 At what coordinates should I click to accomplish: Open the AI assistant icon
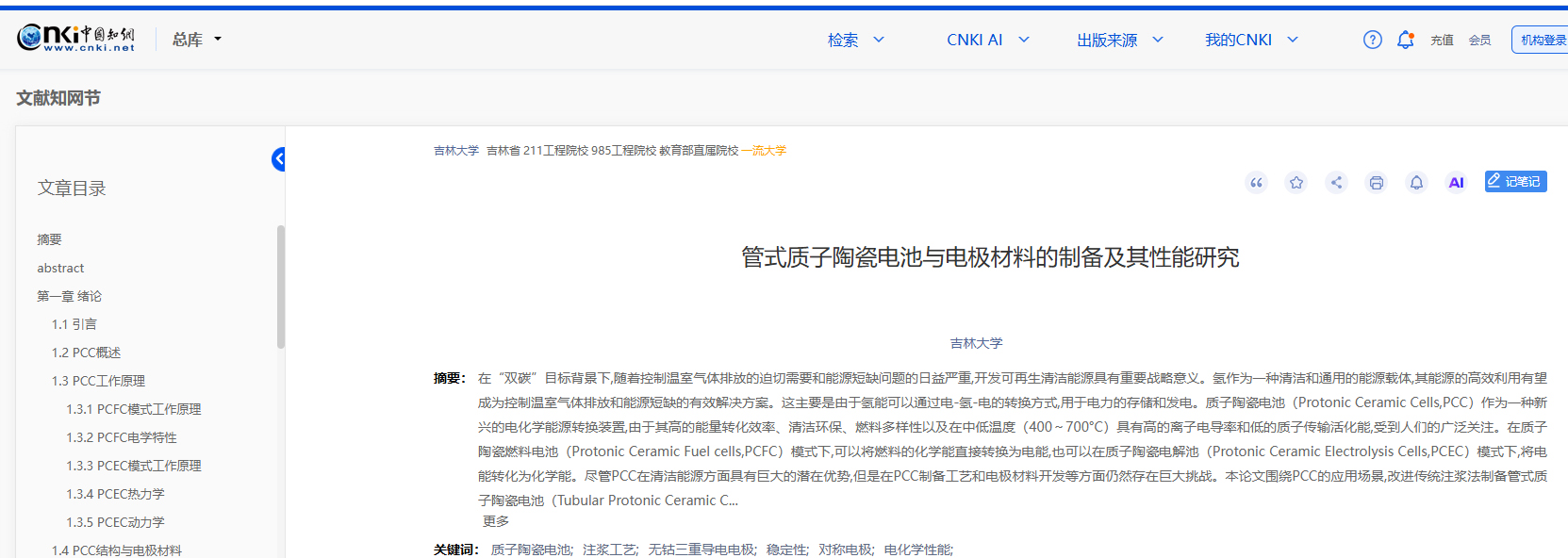[1456, 183]
